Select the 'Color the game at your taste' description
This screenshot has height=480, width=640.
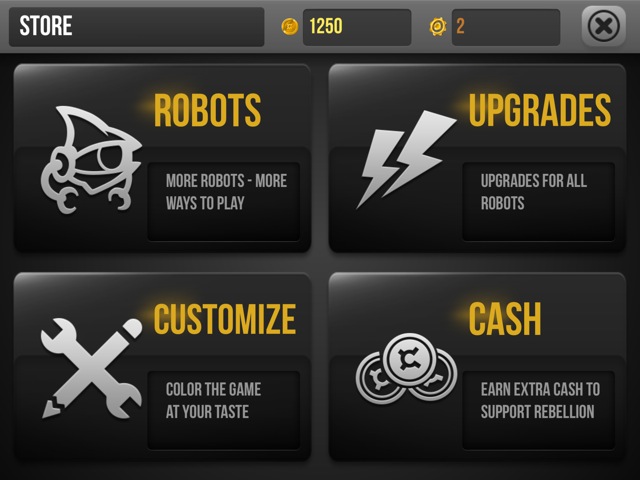coord(213,400)
